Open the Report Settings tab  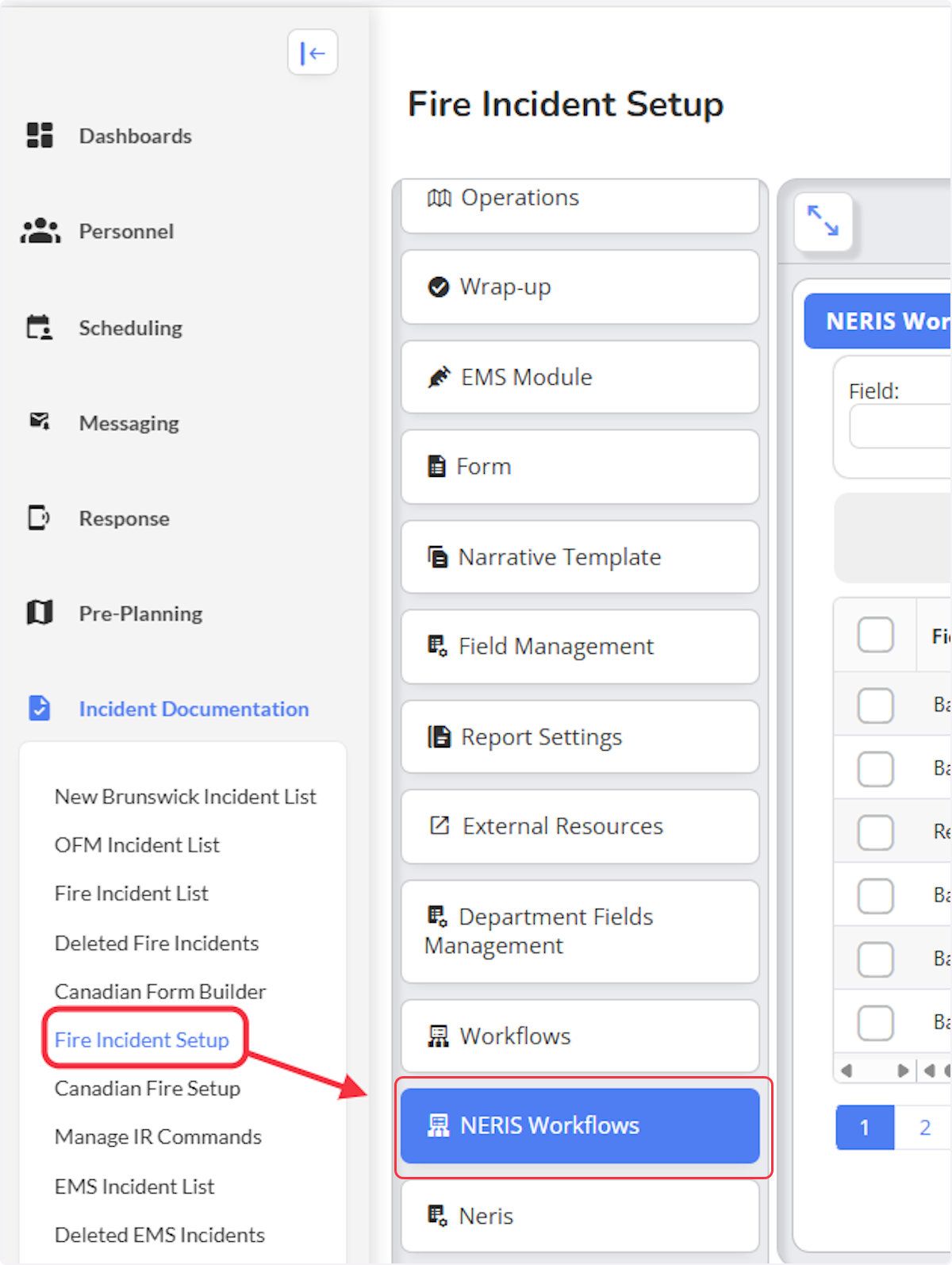click(580, 737)
